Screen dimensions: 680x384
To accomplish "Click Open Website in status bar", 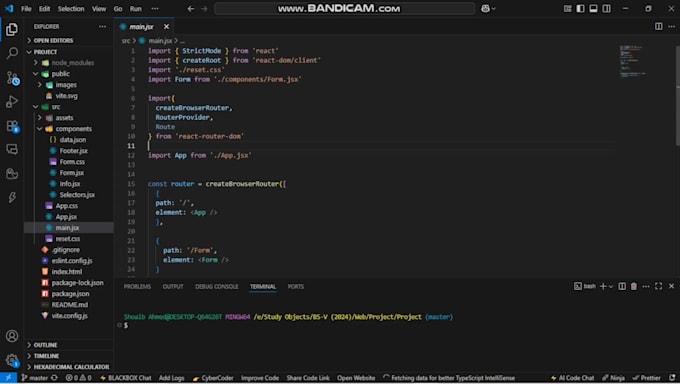I will click(356, 378).
